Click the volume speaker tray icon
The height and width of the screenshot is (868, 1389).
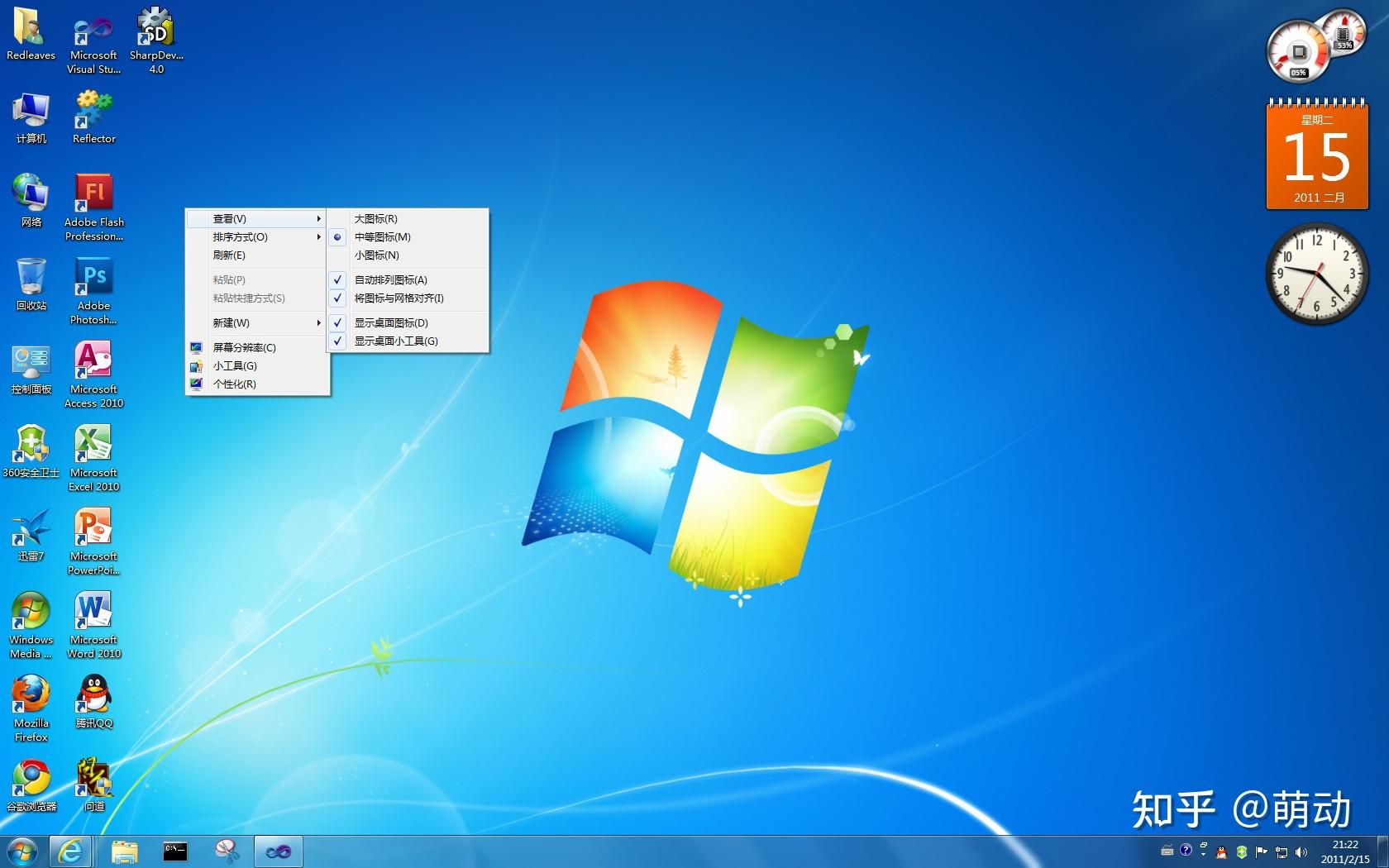1301,852
